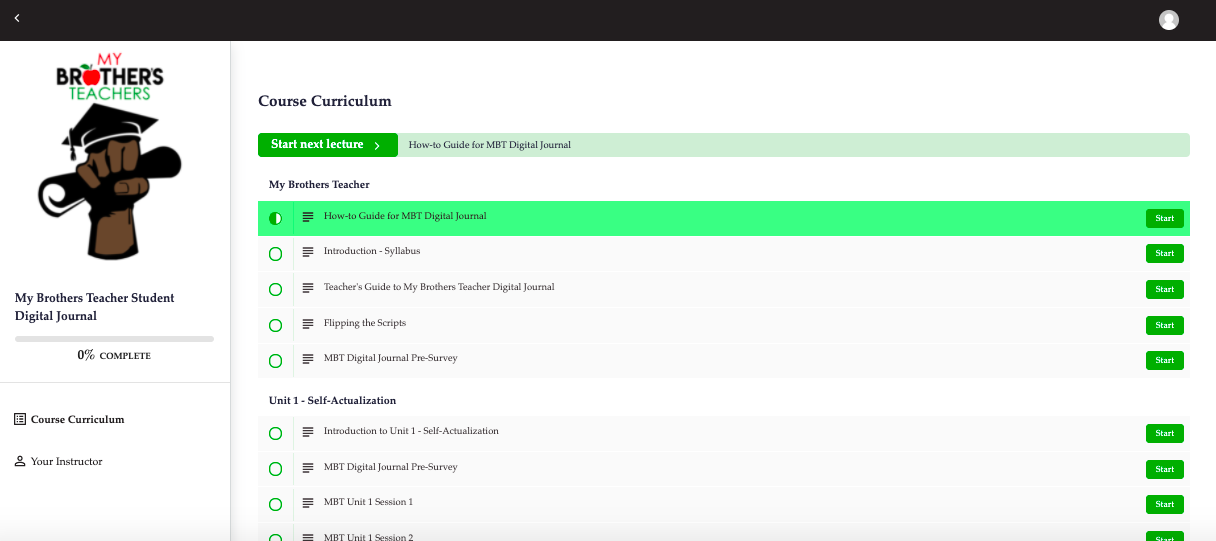Screen dimensions: 1216x541
Task: Start MBT Unit 1 Session 1
Action: pyautogui.click(x=1164, y=505)
